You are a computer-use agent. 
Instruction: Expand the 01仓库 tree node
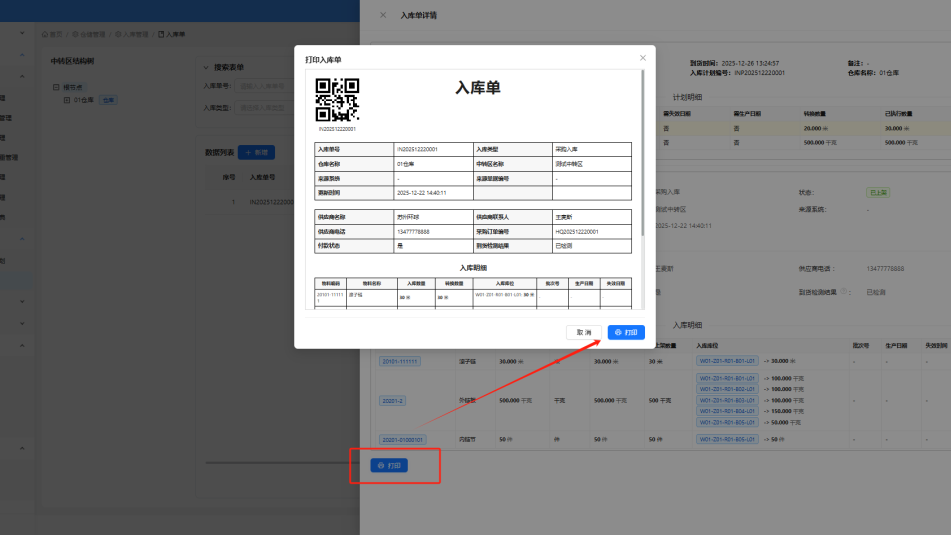pos(67,100)
